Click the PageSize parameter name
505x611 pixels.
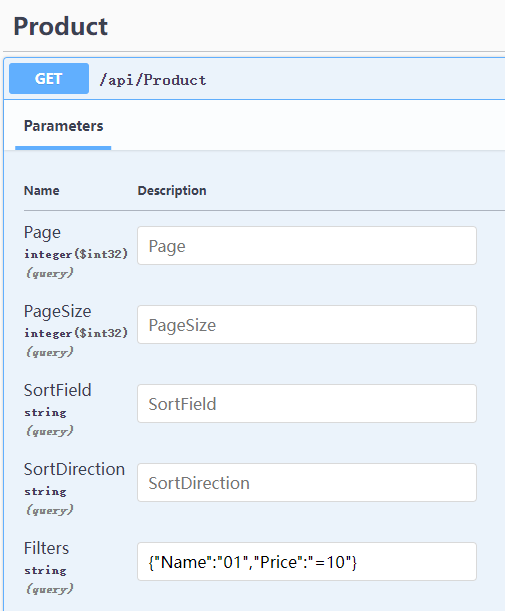[57, 311]
